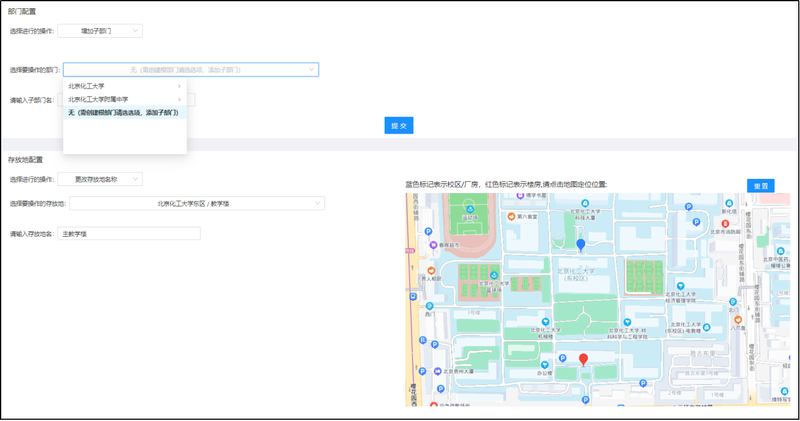This screenshot has height=421, width=800.
Task: Select the 北京化工大学附属中学 department option
Action: coord(125,100)
